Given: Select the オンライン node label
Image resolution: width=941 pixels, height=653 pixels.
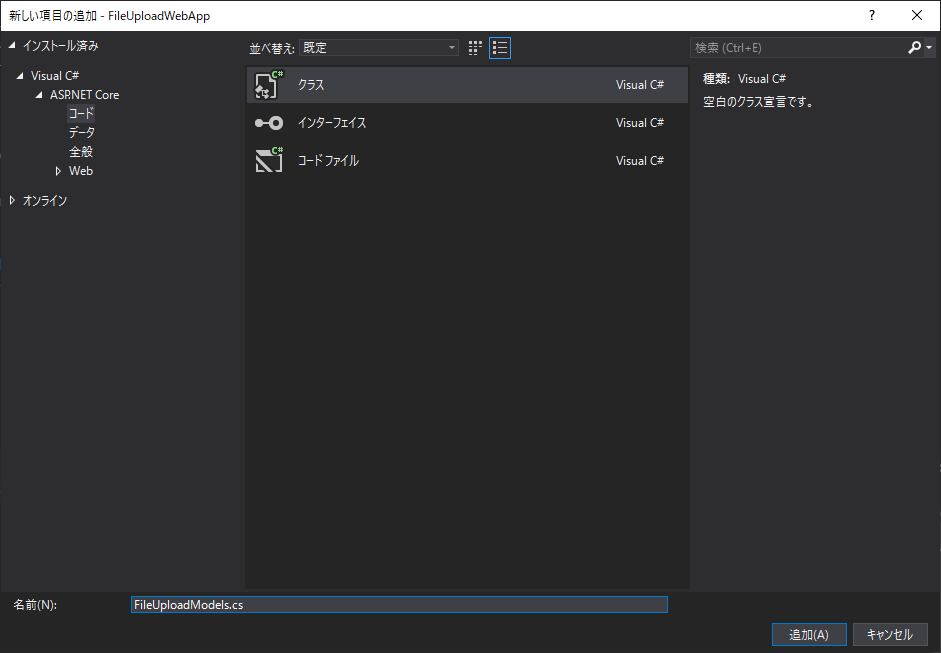Looking at the screenshot, I should 45,200.
